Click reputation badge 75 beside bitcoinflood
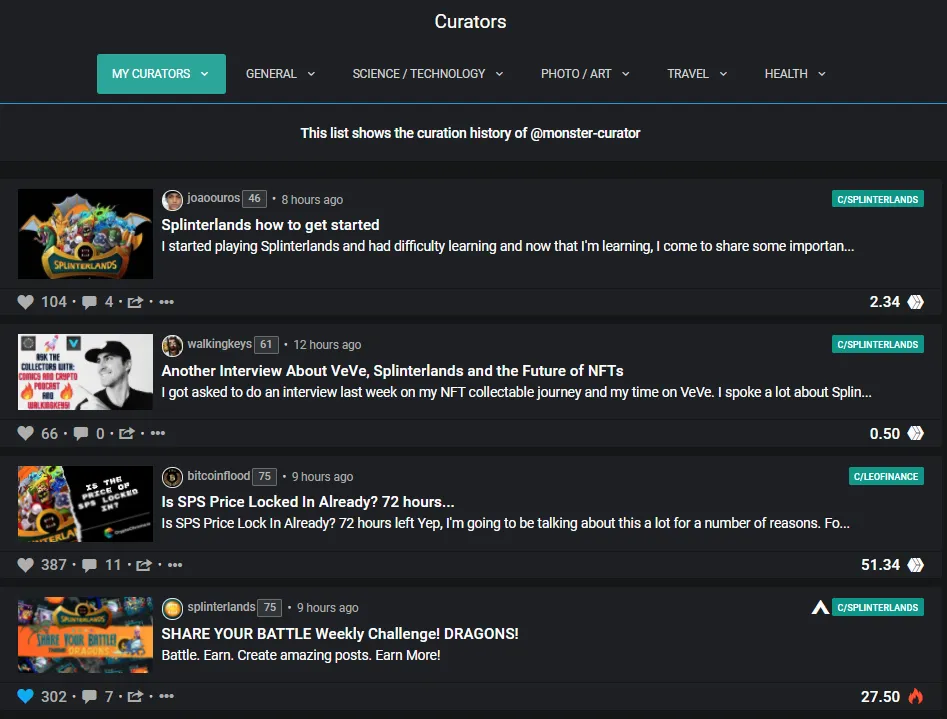 tap(265, 476)
